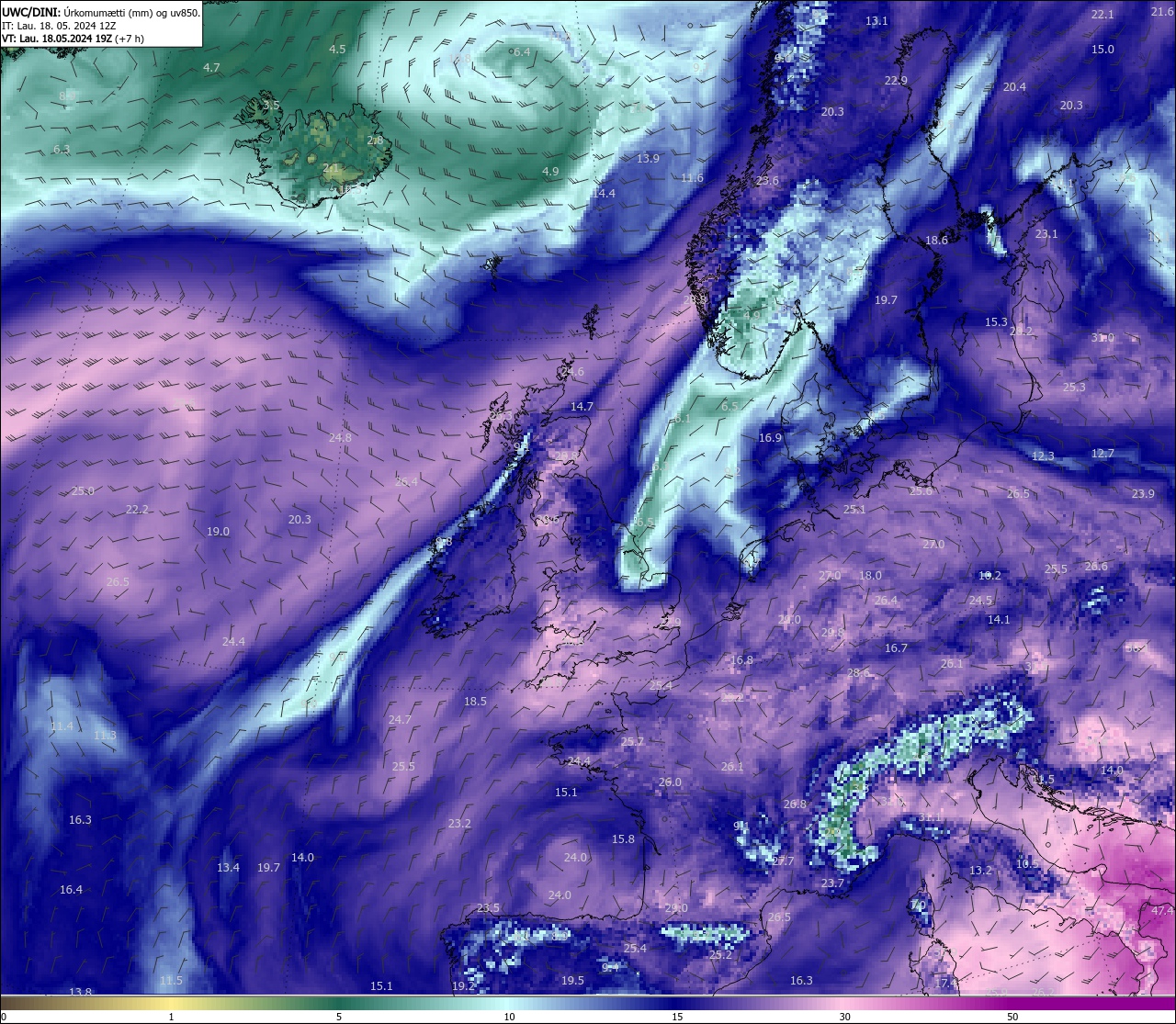Image resolution: width=1176 pixels, height=1024 pixels.
Task: Select the 4.7 value on the map
Action: coord(211,68)
